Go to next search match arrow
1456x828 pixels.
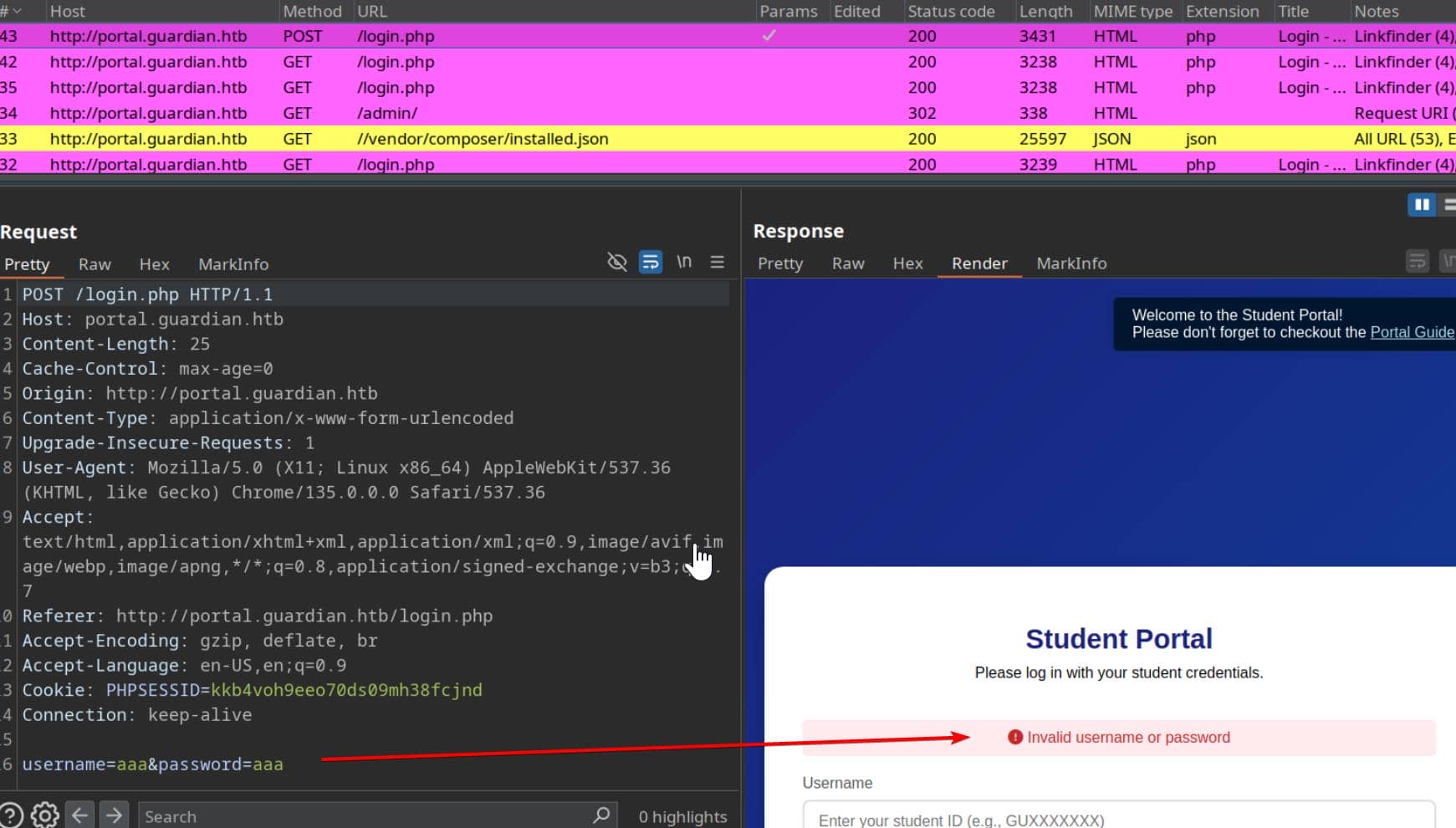click(114, 815)
